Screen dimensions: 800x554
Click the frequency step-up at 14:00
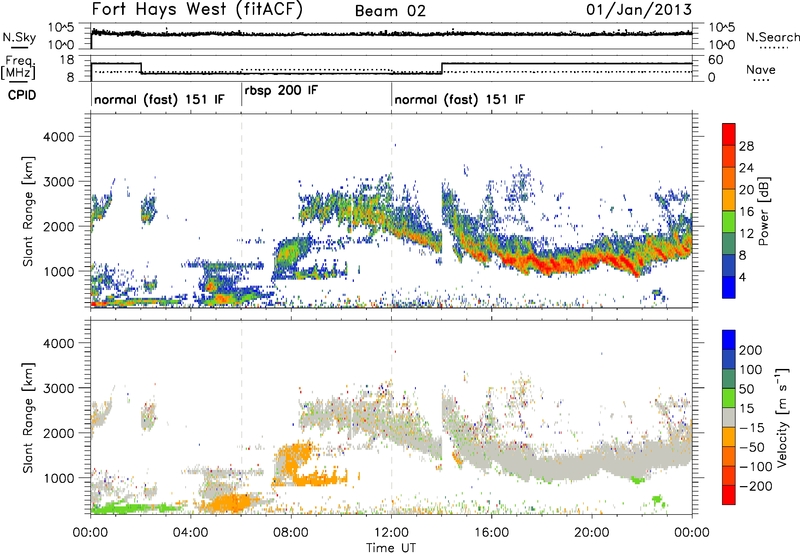tap(441, 68)
